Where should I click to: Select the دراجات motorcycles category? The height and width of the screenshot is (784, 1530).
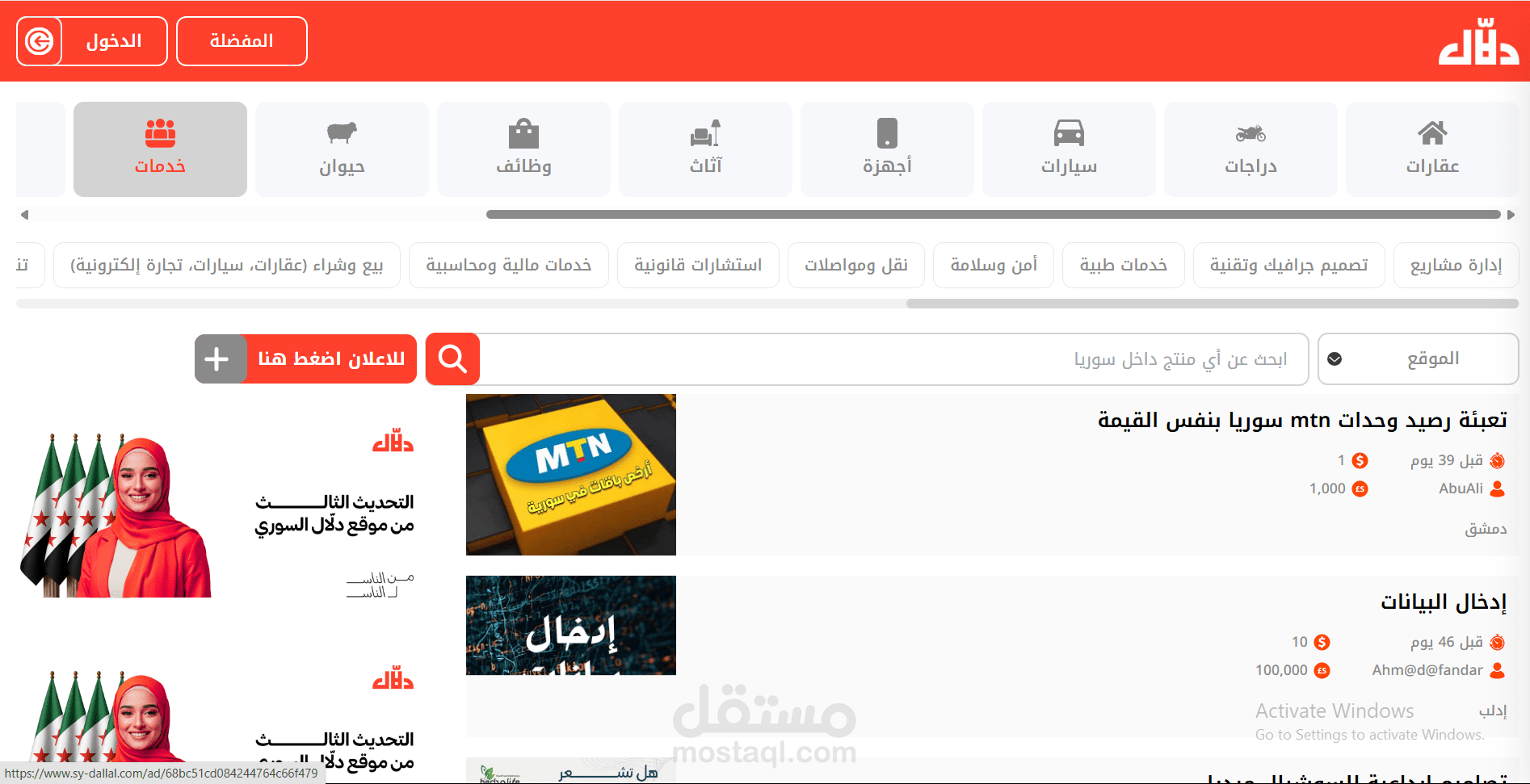[x=1250, y=149]
